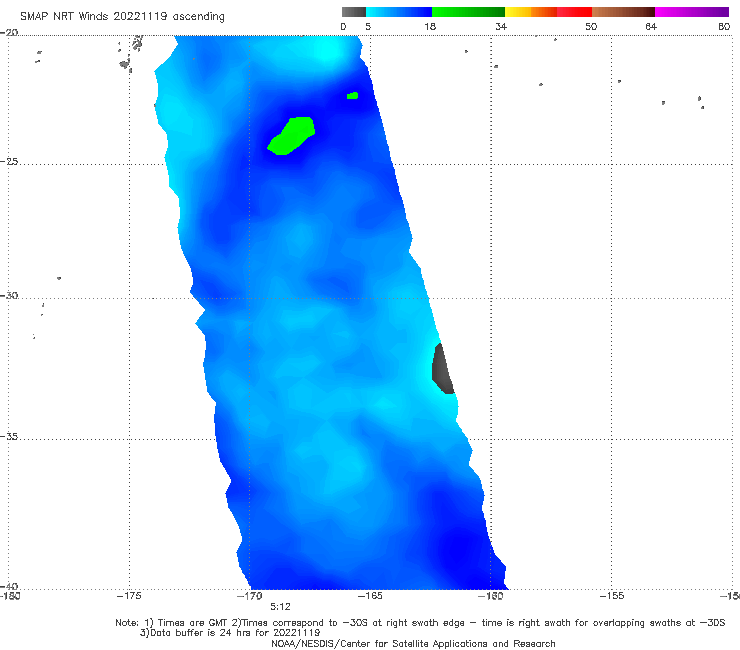Click the '64' label under the color bar
Image resolution: width=740 pixels, height=650 pixels.
point(651,27)
